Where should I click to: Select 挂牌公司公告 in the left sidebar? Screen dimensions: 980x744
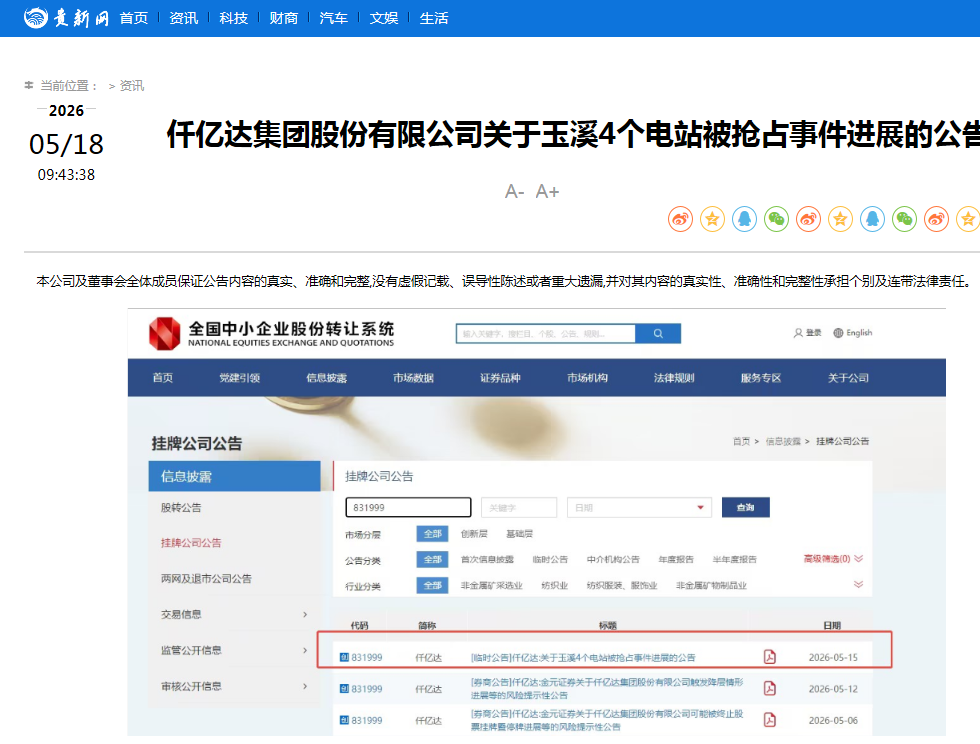pos(191,543)
